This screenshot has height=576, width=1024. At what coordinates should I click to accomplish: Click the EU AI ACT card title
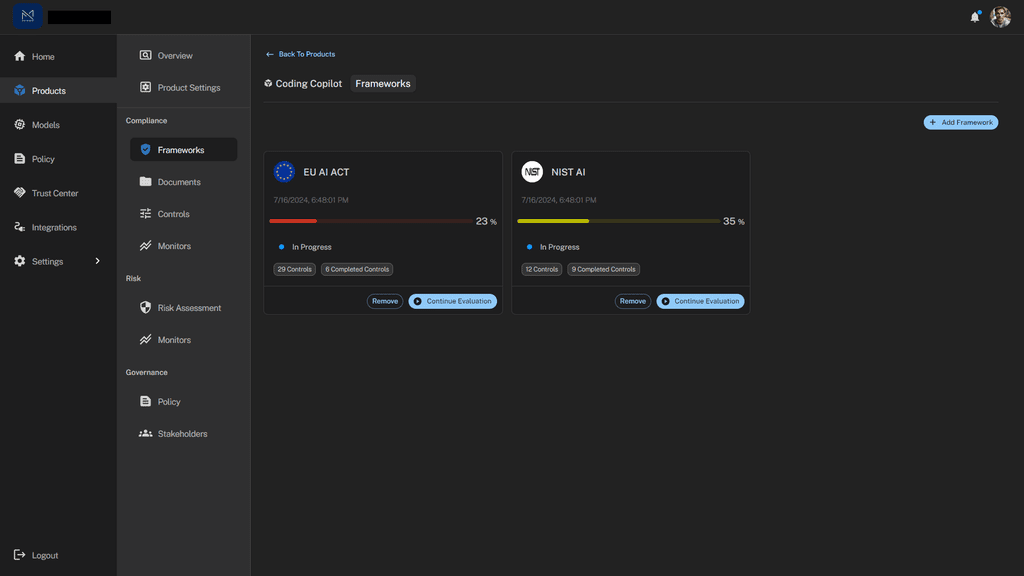pos(326,172)
